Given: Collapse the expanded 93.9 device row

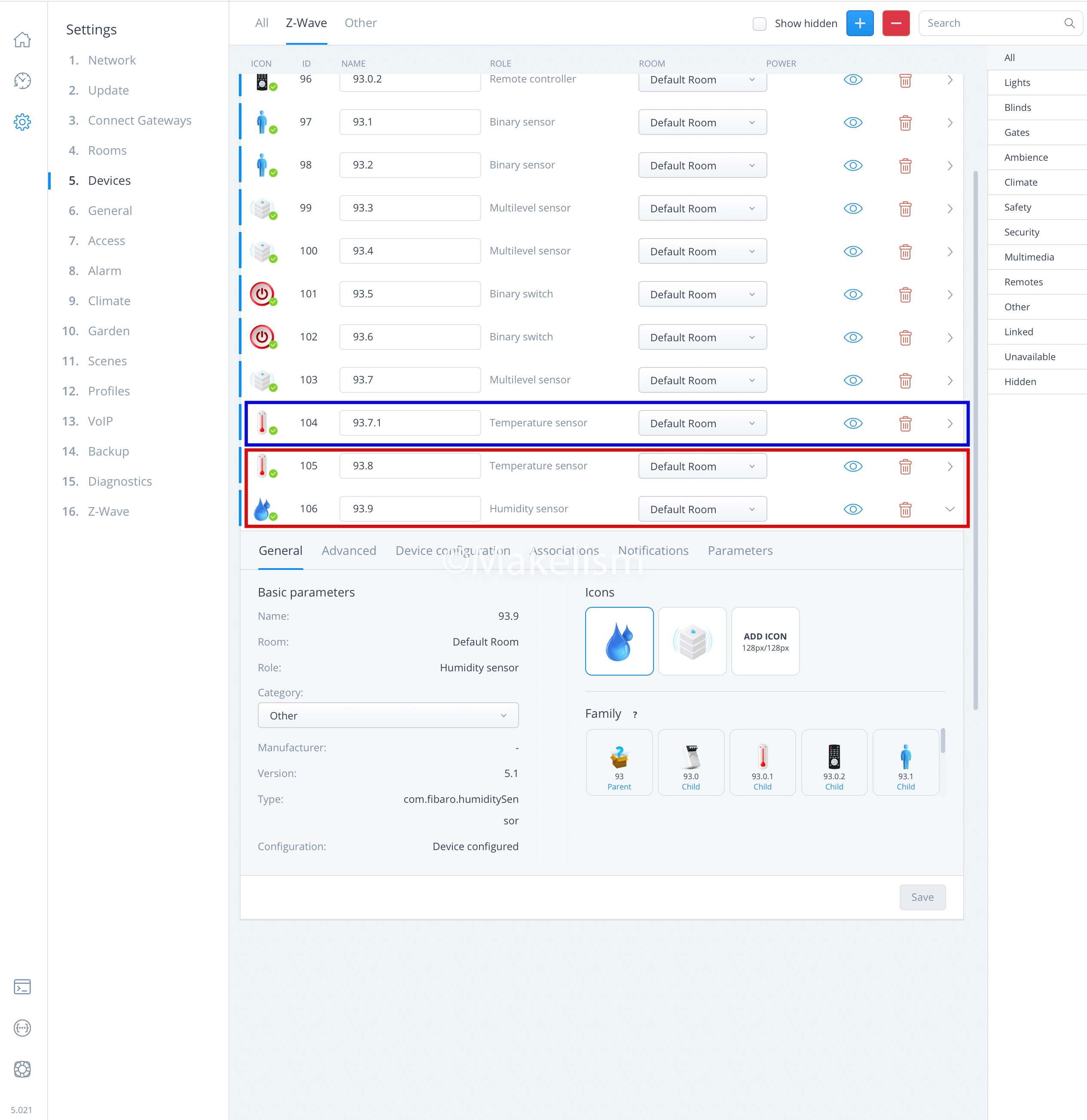Looking at the screenshot, I should [950, 509].
